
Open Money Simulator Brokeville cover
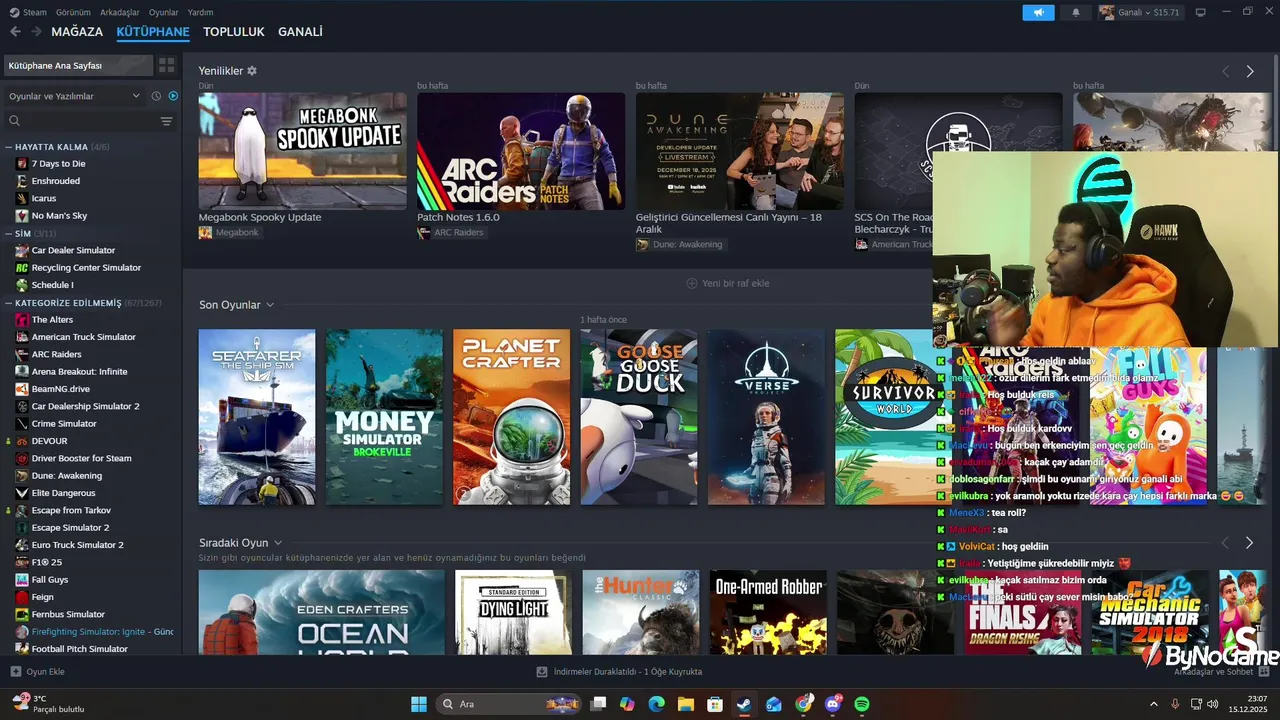(384, 417)
